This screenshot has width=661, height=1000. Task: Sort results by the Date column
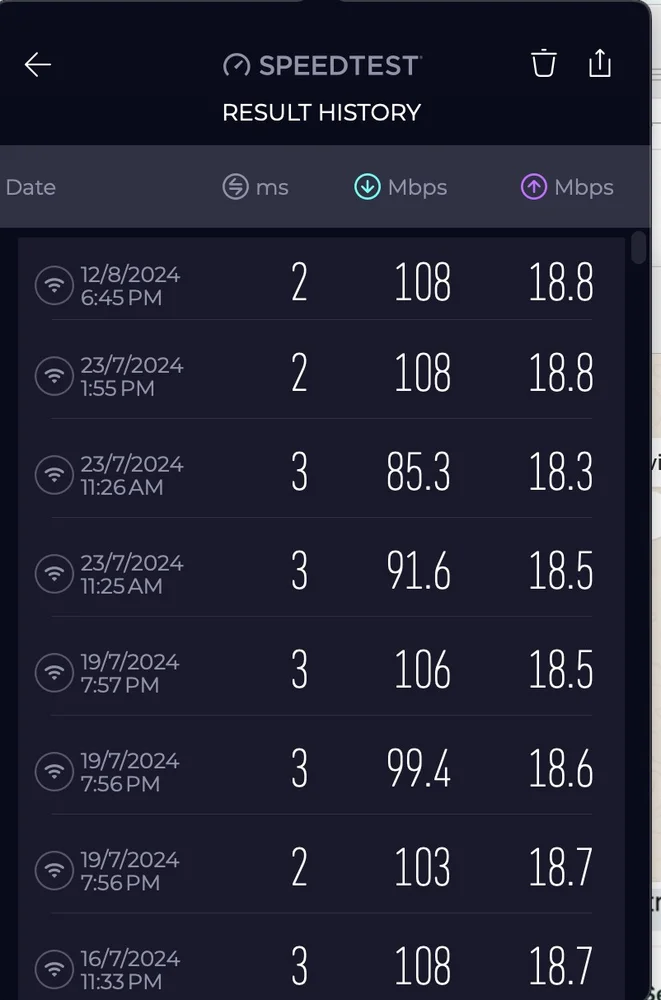pyautogui.click(x=31, y=186)
